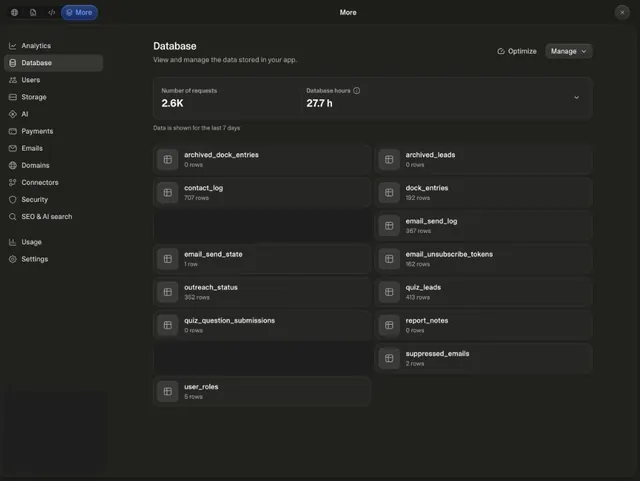Click the 2.6K requests value
The width and height of the screenshot is (640, 481).
pyautogui.click(x=172, y=103)
